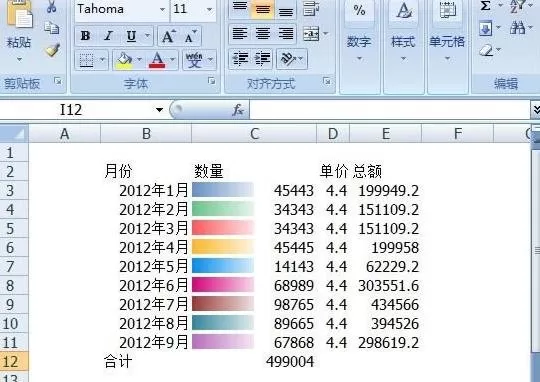The width and height of the screenshot is (540, 382).
Task: Click the Clear eraser icon
Action: click(486, 50)
